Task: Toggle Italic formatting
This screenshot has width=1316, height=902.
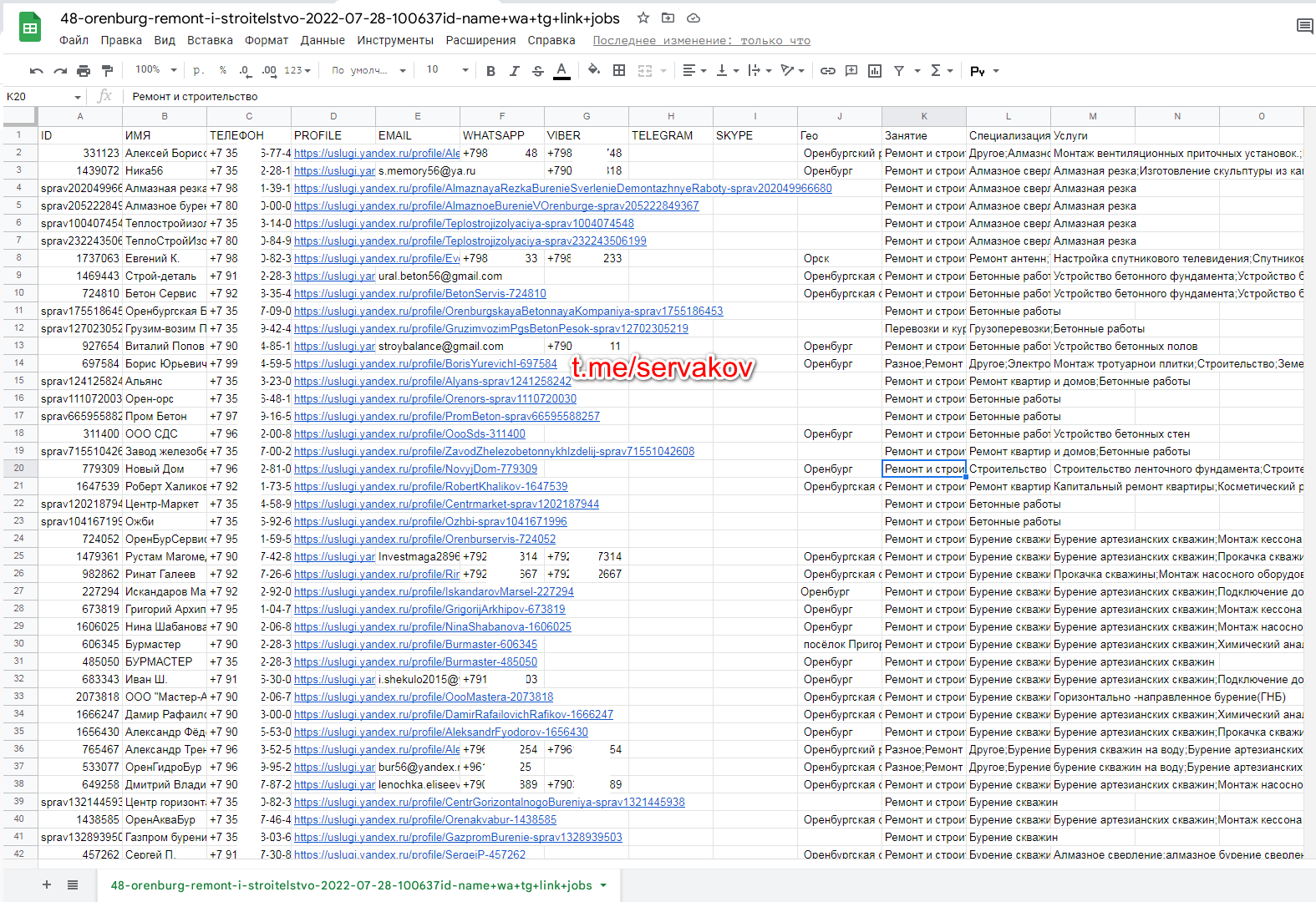Action: point(514,71)
